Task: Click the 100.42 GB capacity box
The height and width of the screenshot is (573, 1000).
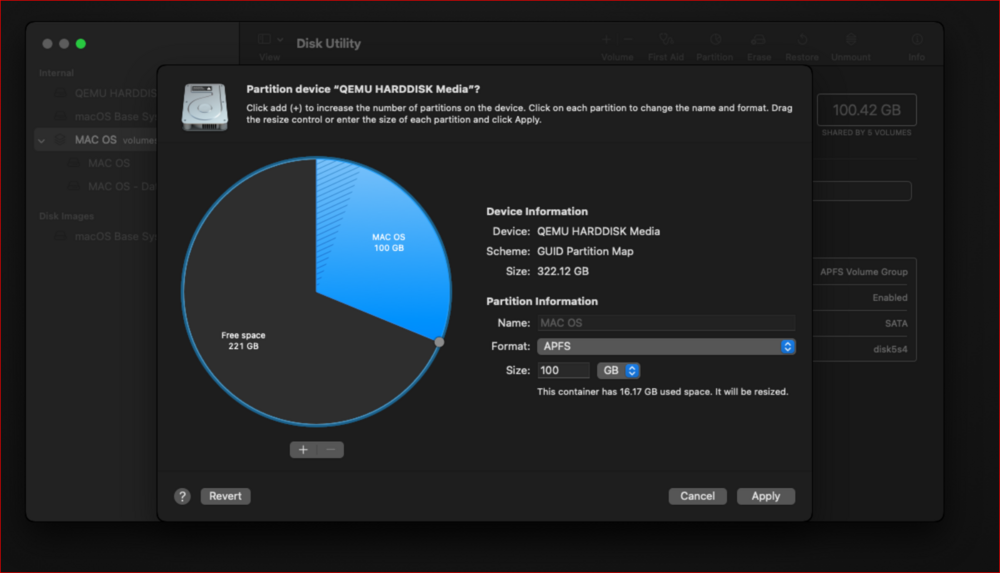Action: [866, 110]
